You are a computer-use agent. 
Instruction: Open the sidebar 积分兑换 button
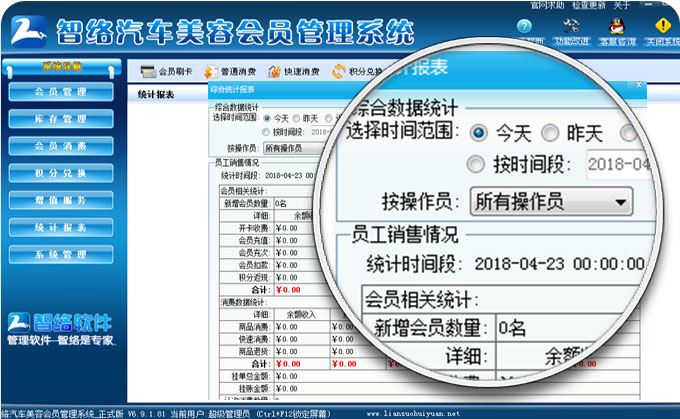pyautogui.click(x=61, y=173)
